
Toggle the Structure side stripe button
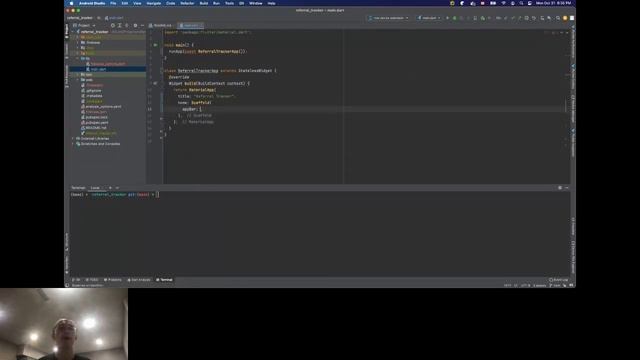pyautogui.click(x=67, y=241)
